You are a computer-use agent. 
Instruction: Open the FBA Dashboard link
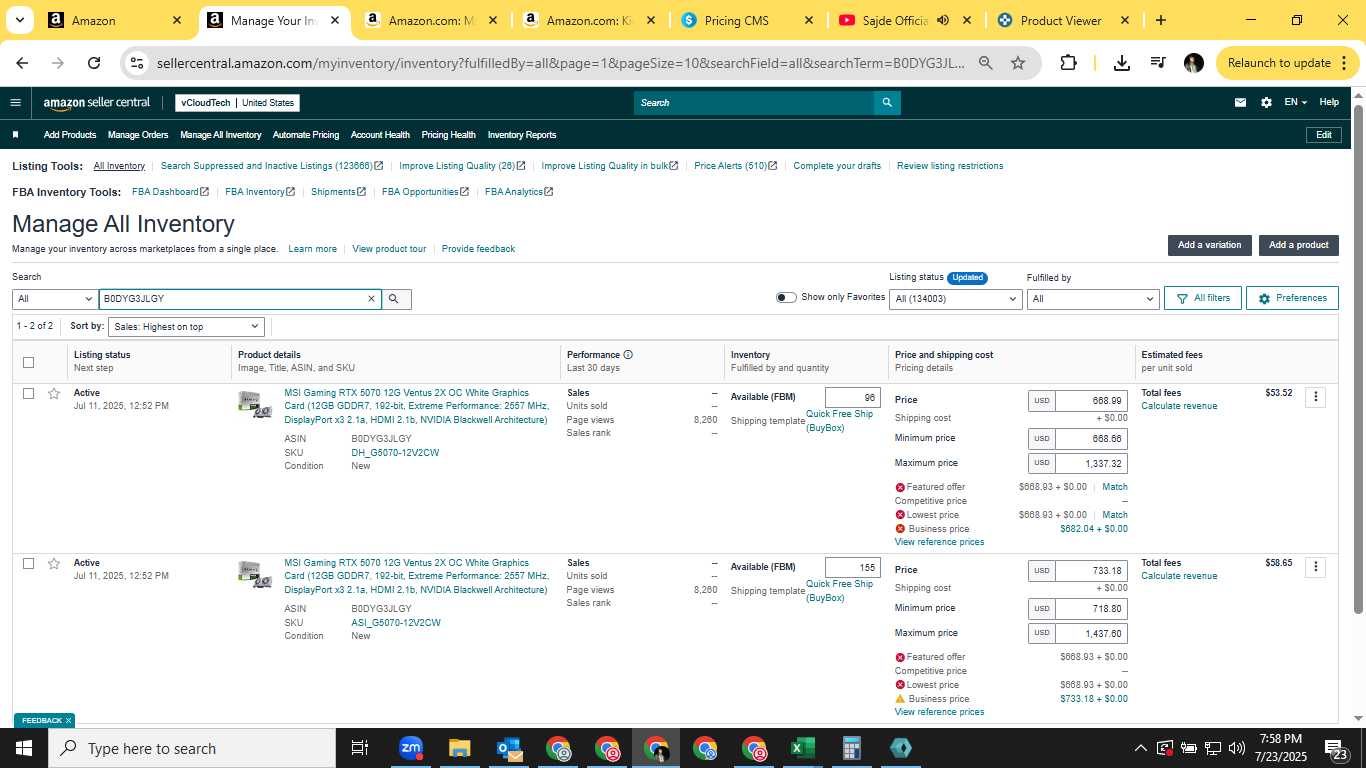coord(170,192)
